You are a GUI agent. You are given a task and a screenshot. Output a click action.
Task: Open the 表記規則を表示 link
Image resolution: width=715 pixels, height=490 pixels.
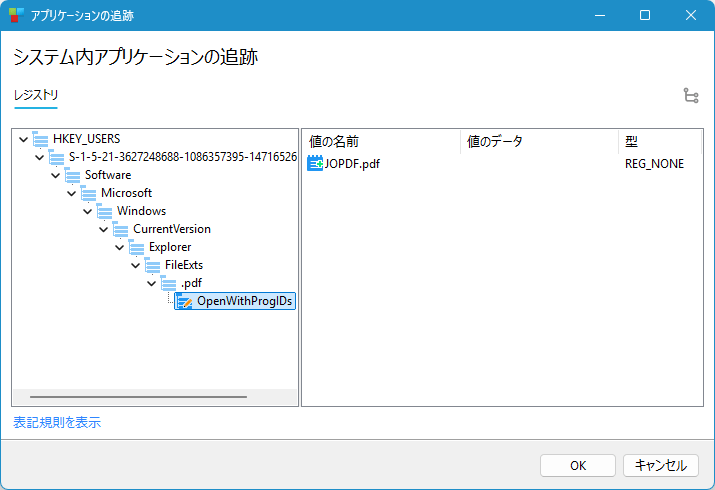[57, 422]
